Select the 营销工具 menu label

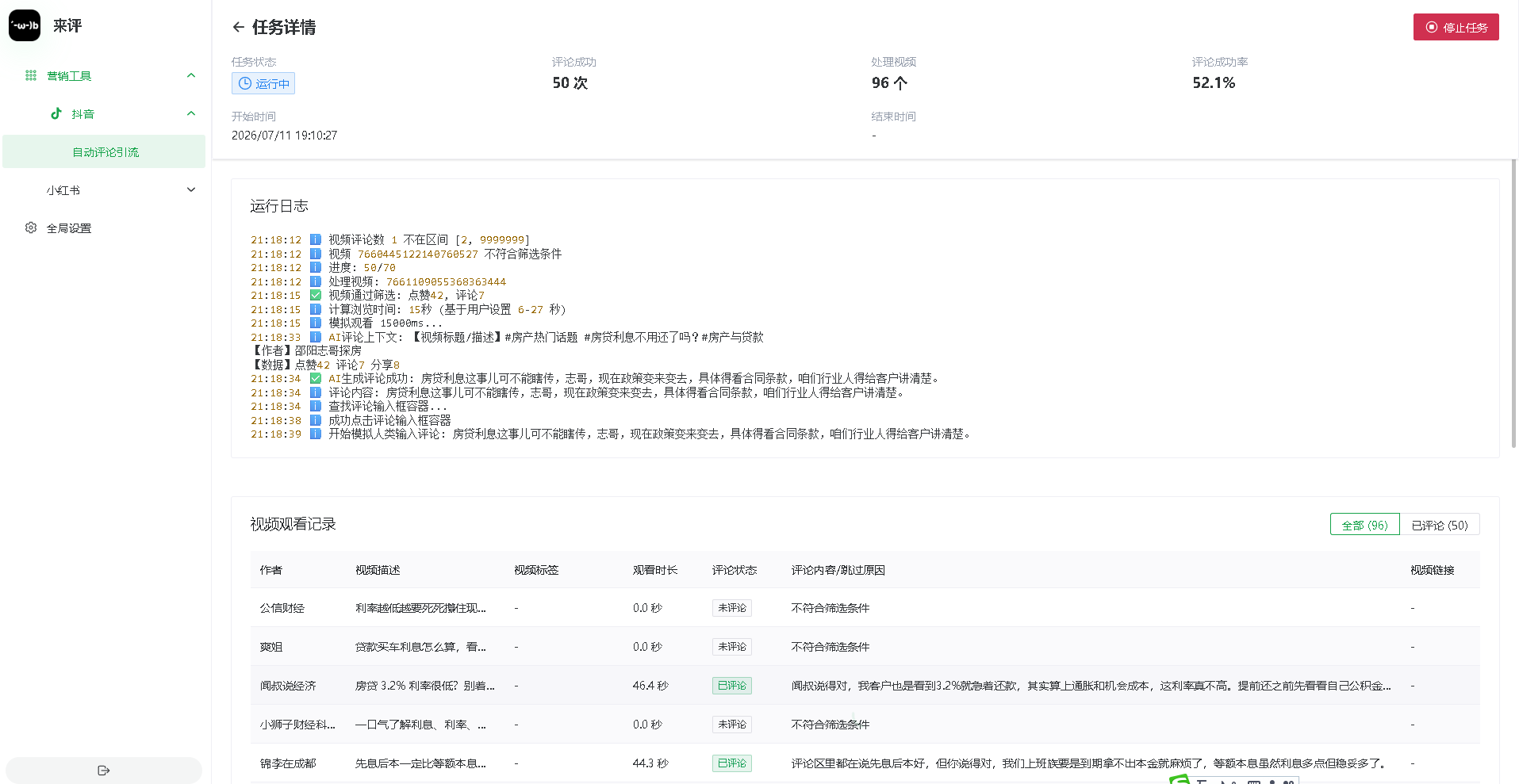click(x=69, y=76)
